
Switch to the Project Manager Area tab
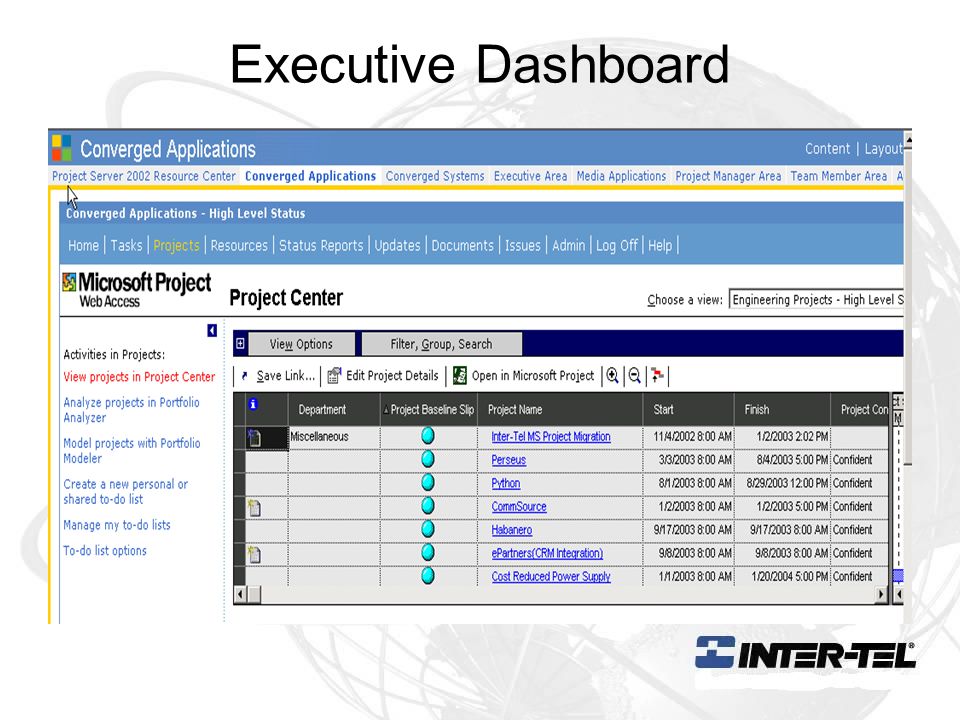pos(728,176)
